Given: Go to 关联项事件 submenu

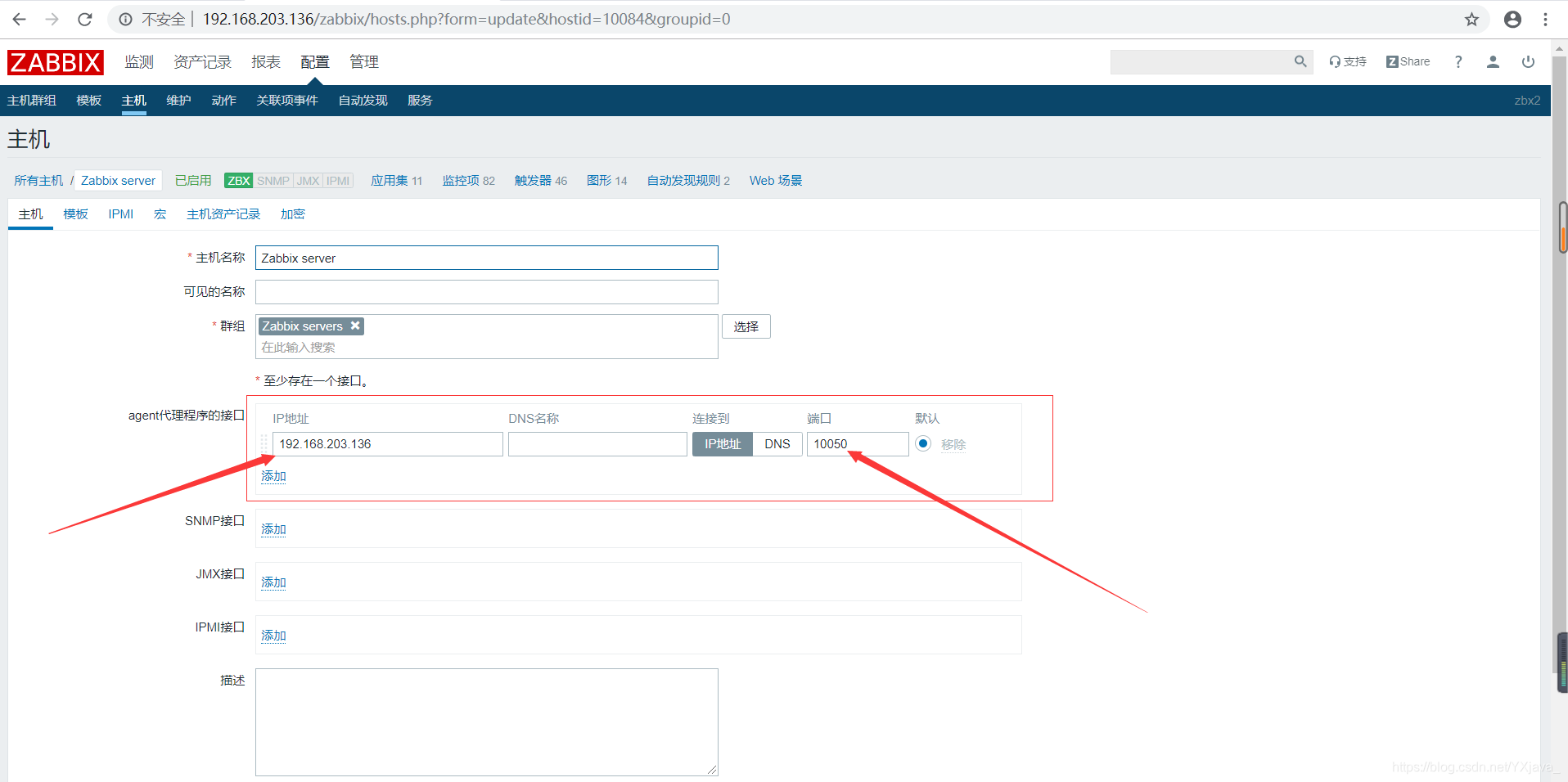Looking at the screenshot, I should pos(287,100).
